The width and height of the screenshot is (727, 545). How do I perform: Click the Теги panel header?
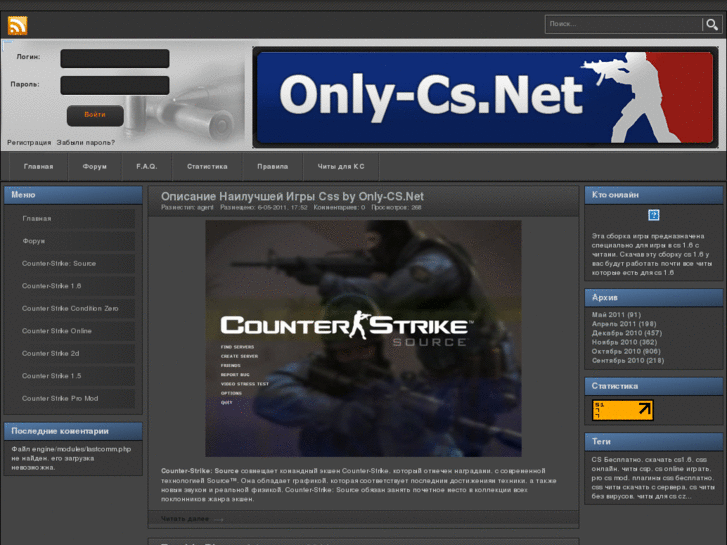pos(654,442)
